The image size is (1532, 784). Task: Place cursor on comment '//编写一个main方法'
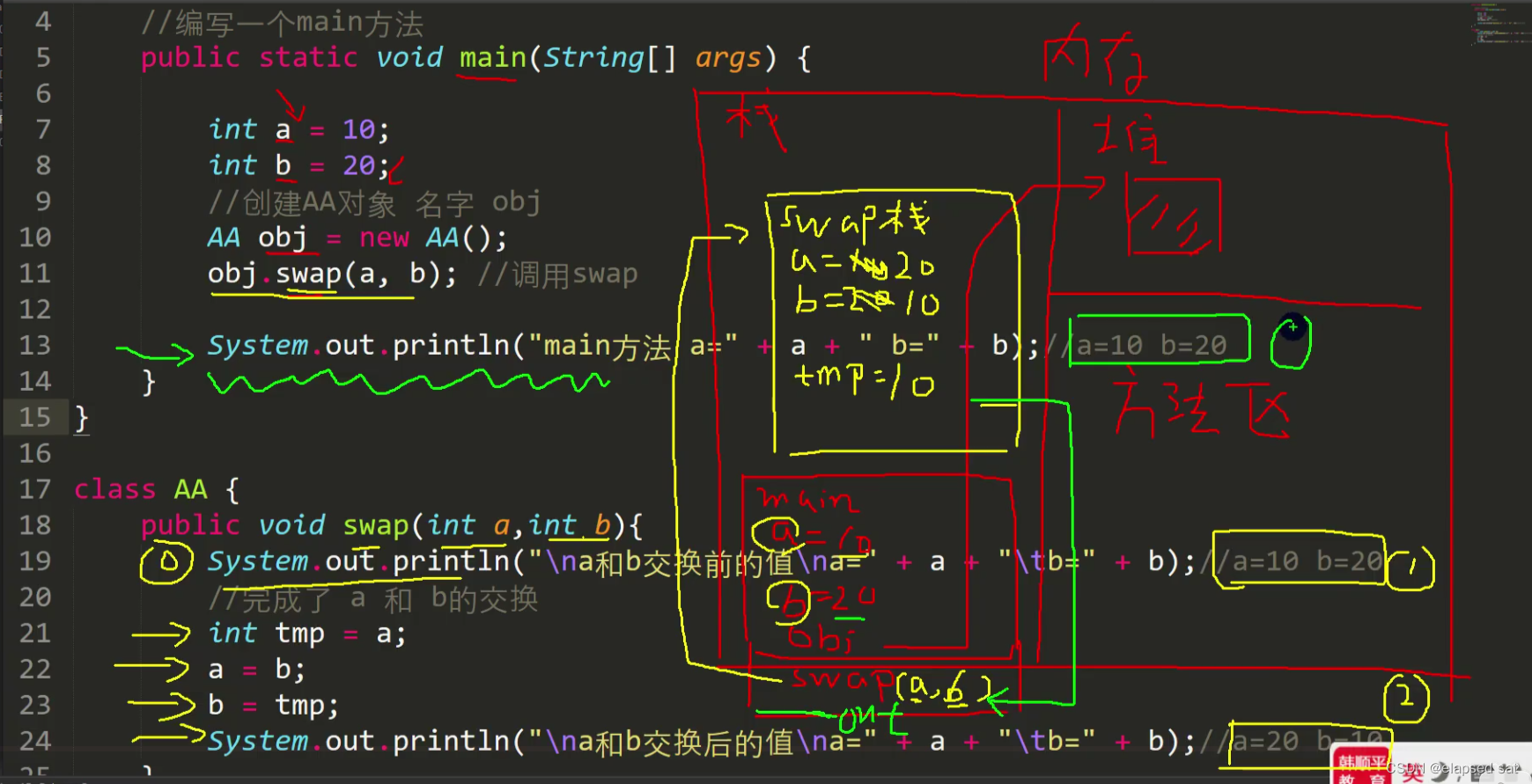point(282,23)
